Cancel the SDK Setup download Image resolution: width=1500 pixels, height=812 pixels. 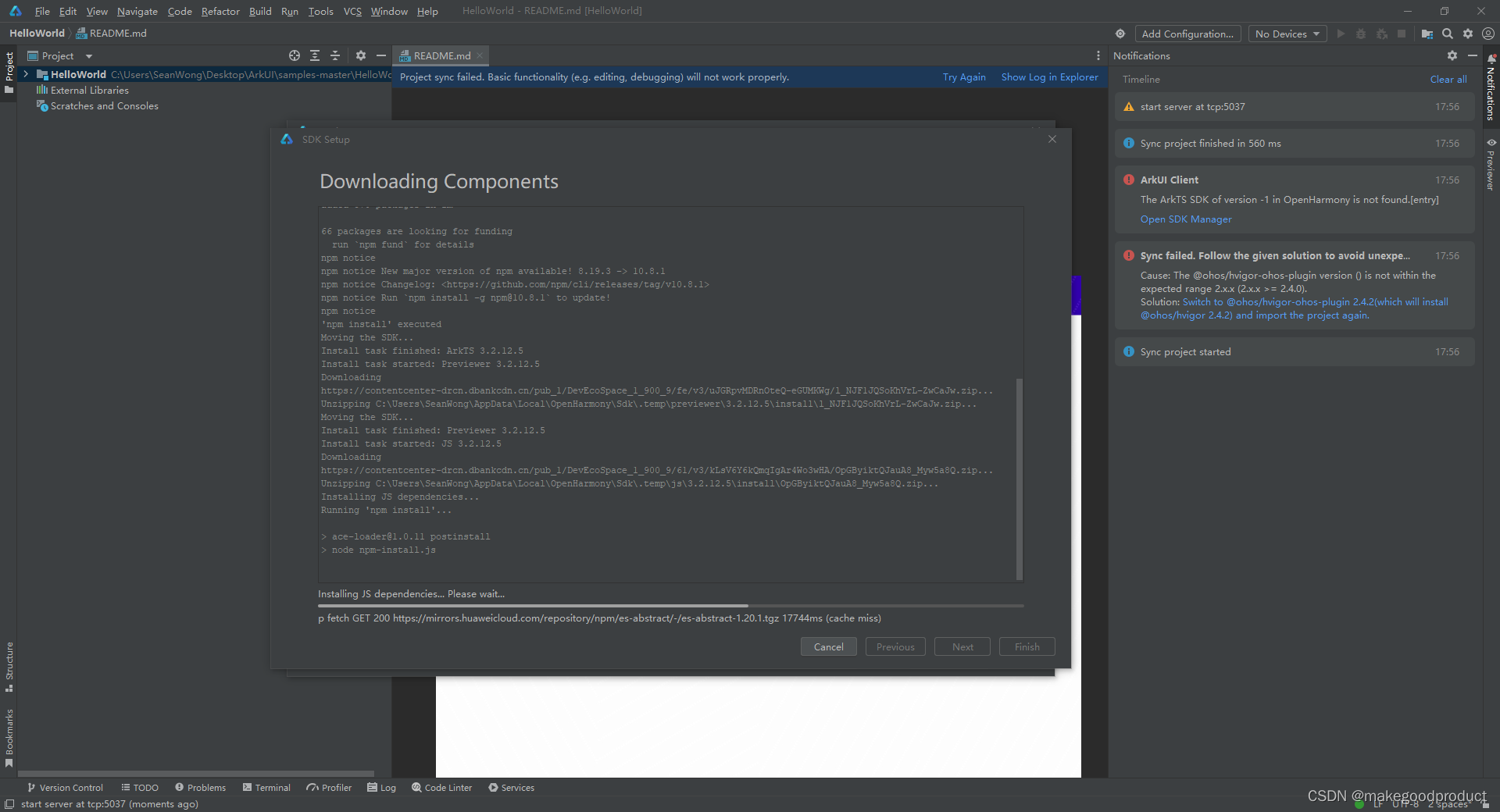point(828,646)
